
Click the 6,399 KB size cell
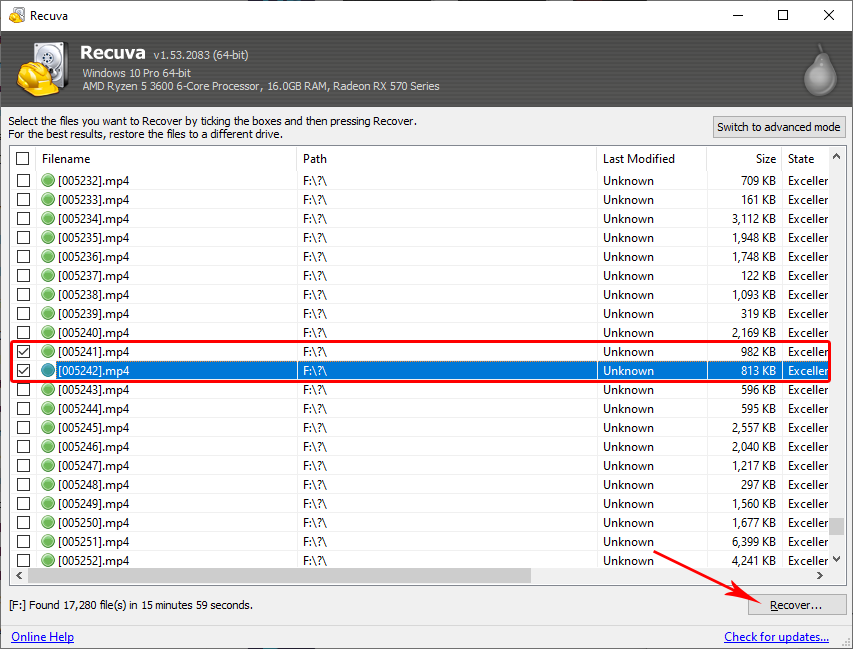click(753, 542)
